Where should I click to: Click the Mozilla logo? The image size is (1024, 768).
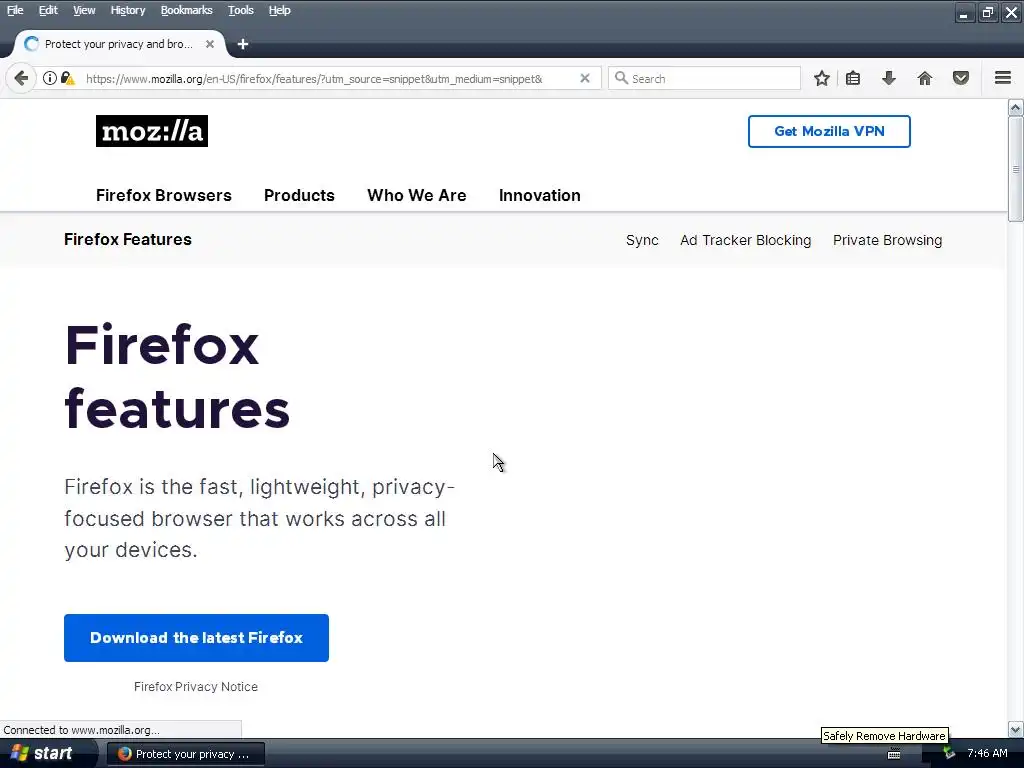(152, 131)
